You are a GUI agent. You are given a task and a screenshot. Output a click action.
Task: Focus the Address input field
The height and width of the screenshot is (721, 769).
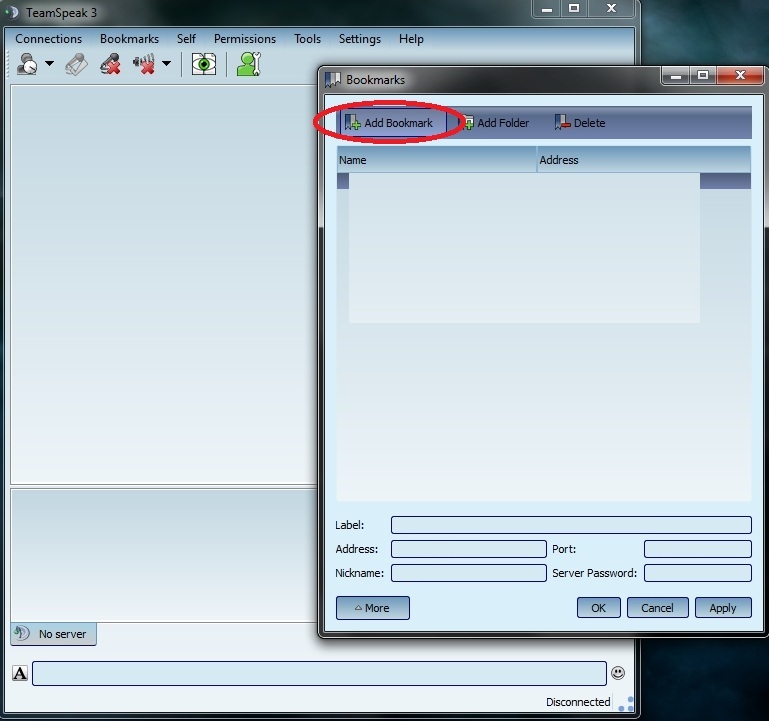coord(468,549)
